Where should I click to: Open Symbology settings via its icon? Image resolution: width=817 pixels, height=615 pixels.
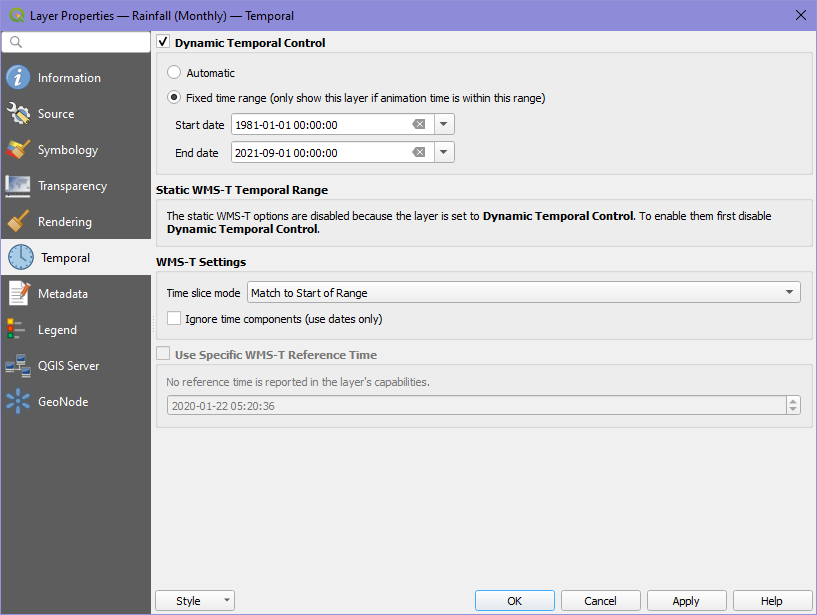[19, 149]
